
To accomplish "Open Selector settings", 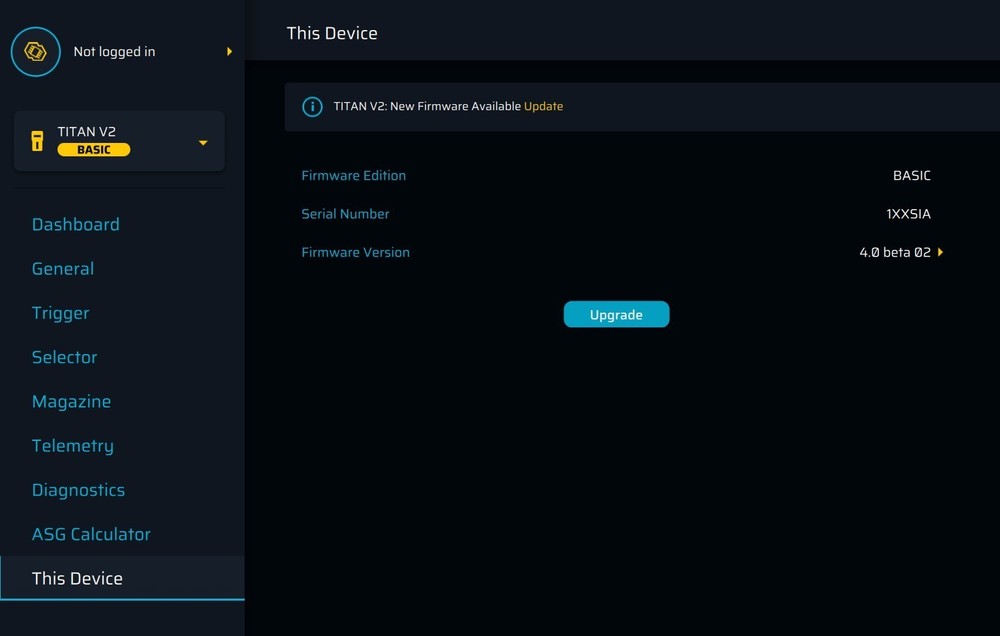I will pos(65,357).
